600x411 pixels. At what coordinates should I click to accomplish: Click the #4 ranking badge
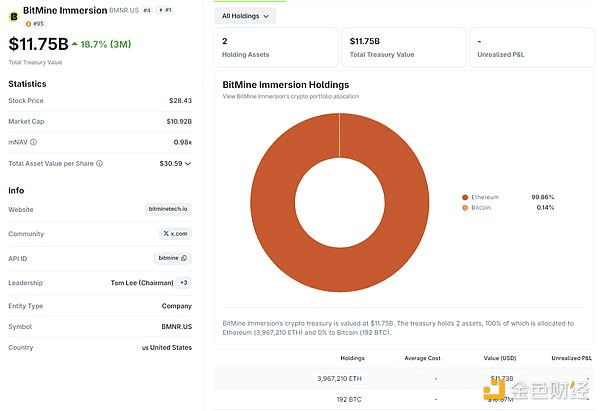coord(146,10)
